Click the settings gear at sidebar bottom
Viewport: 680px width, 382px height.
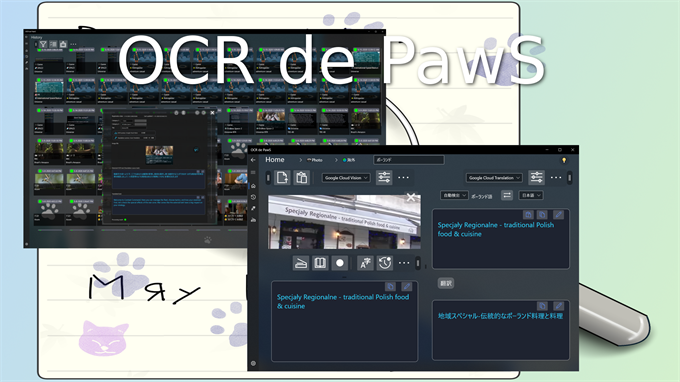pyautogui.click(x=253, y=363)
